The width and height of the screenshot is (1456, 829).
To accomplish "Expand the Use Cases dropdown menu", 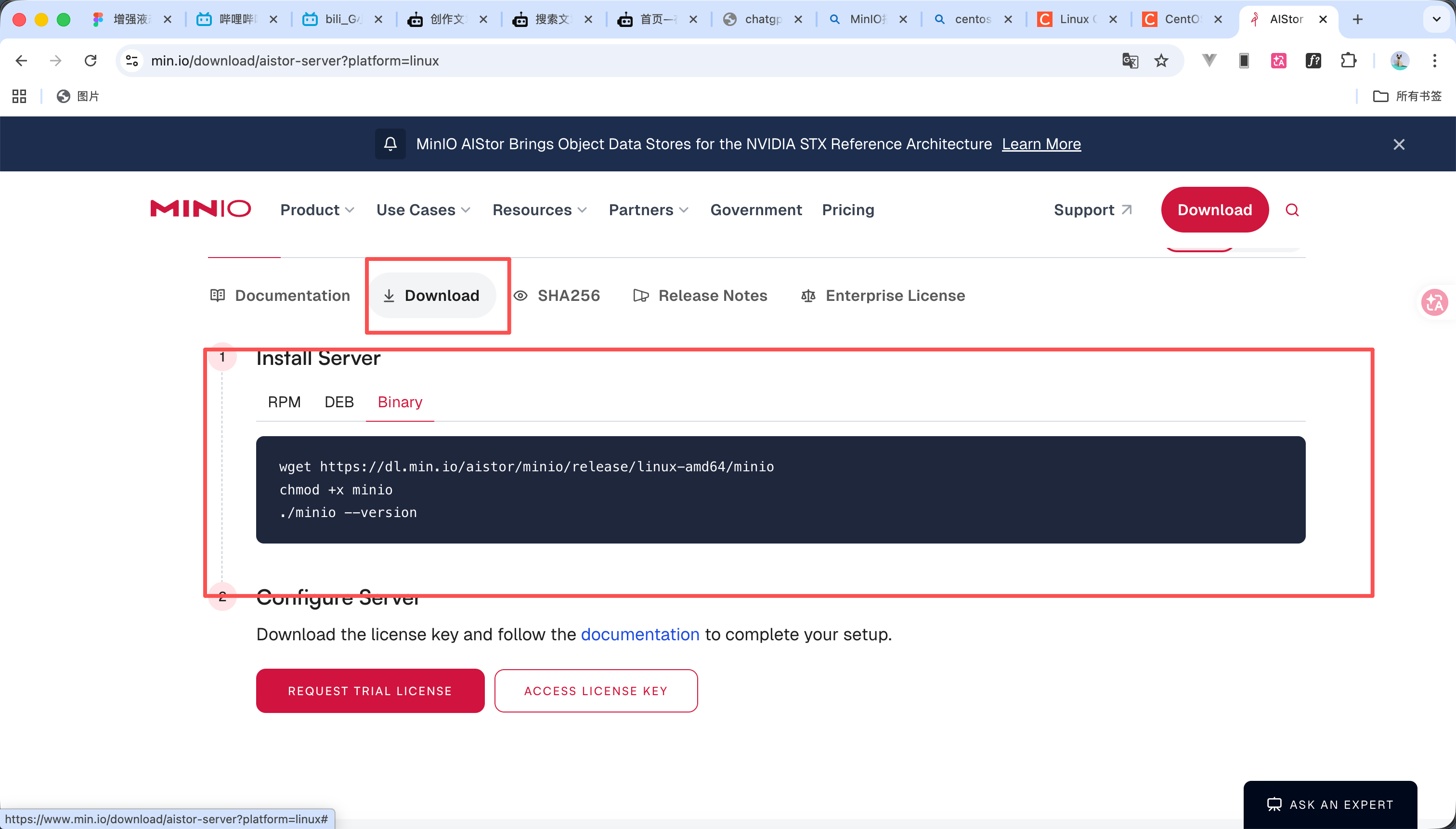I will (x=423, y=210).
